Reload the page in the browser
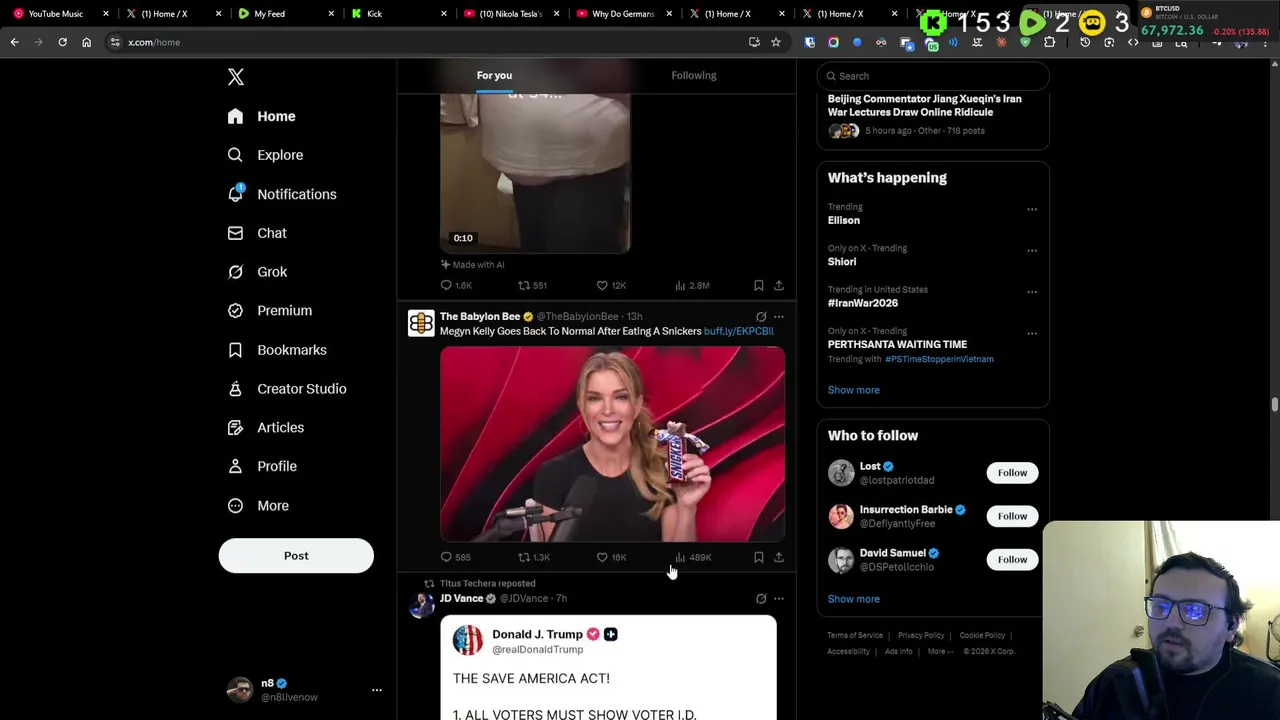1280x720 pixels. [x=62, y=42]
